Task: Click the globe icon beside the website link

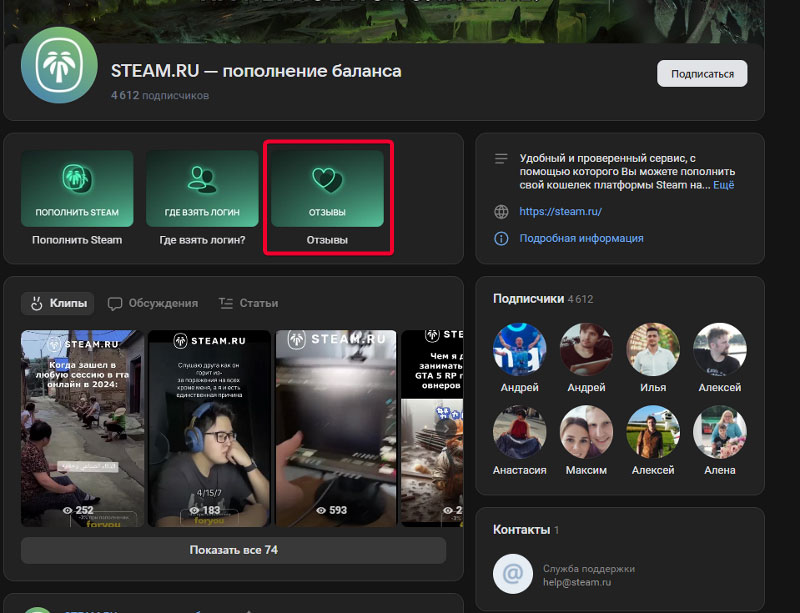Action: click(x=501, y=212)
